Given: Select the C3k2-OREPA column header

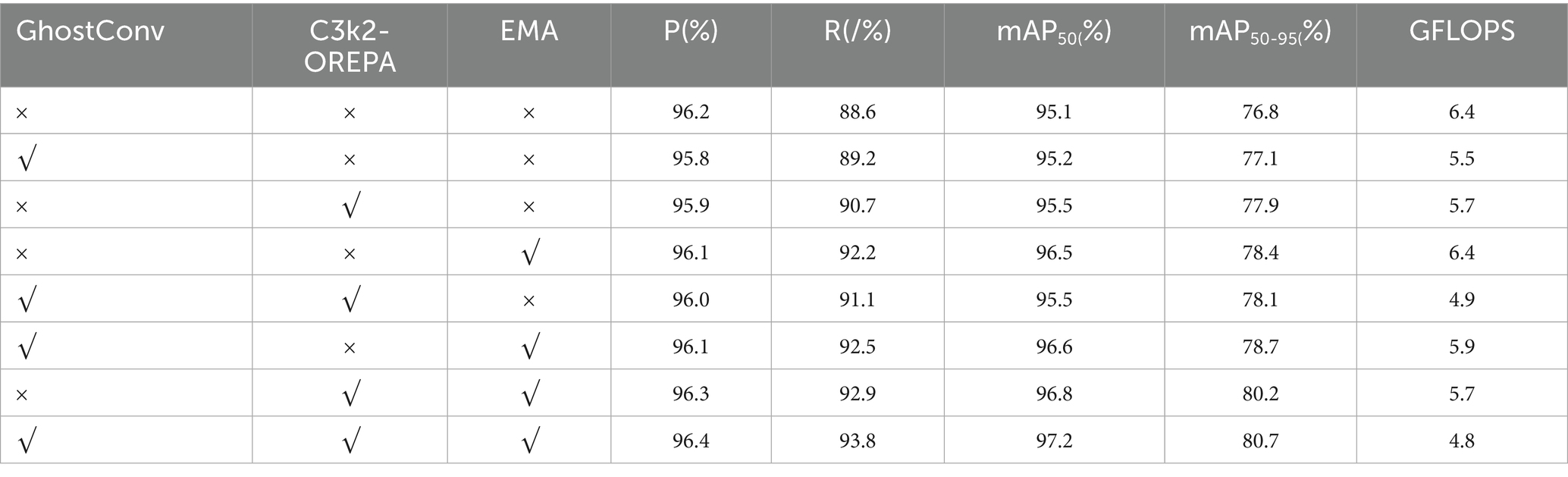Looking at the screenshot, I should (350, 46).
